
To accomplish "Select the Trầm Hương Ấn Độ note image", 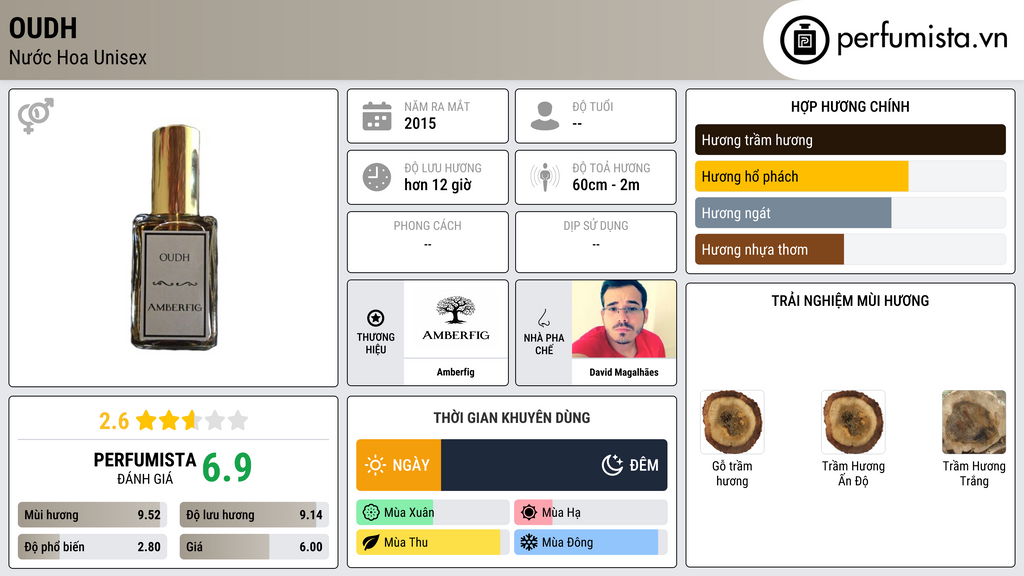I will click(853, 422).
